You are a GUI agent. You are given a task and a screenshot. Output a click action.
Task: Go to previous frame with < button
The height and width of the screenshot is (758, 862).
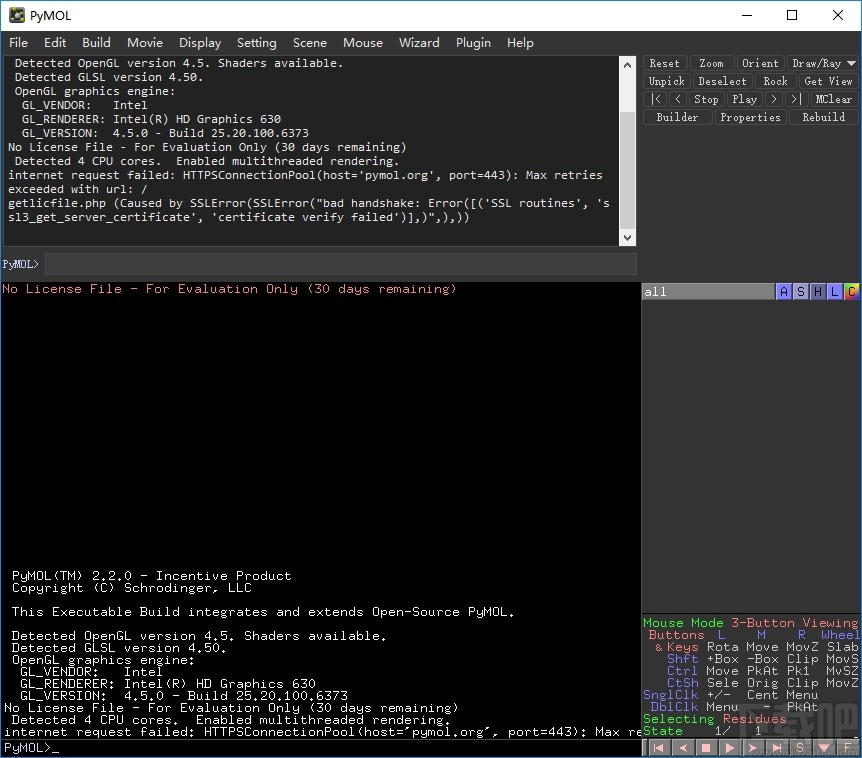678,99
